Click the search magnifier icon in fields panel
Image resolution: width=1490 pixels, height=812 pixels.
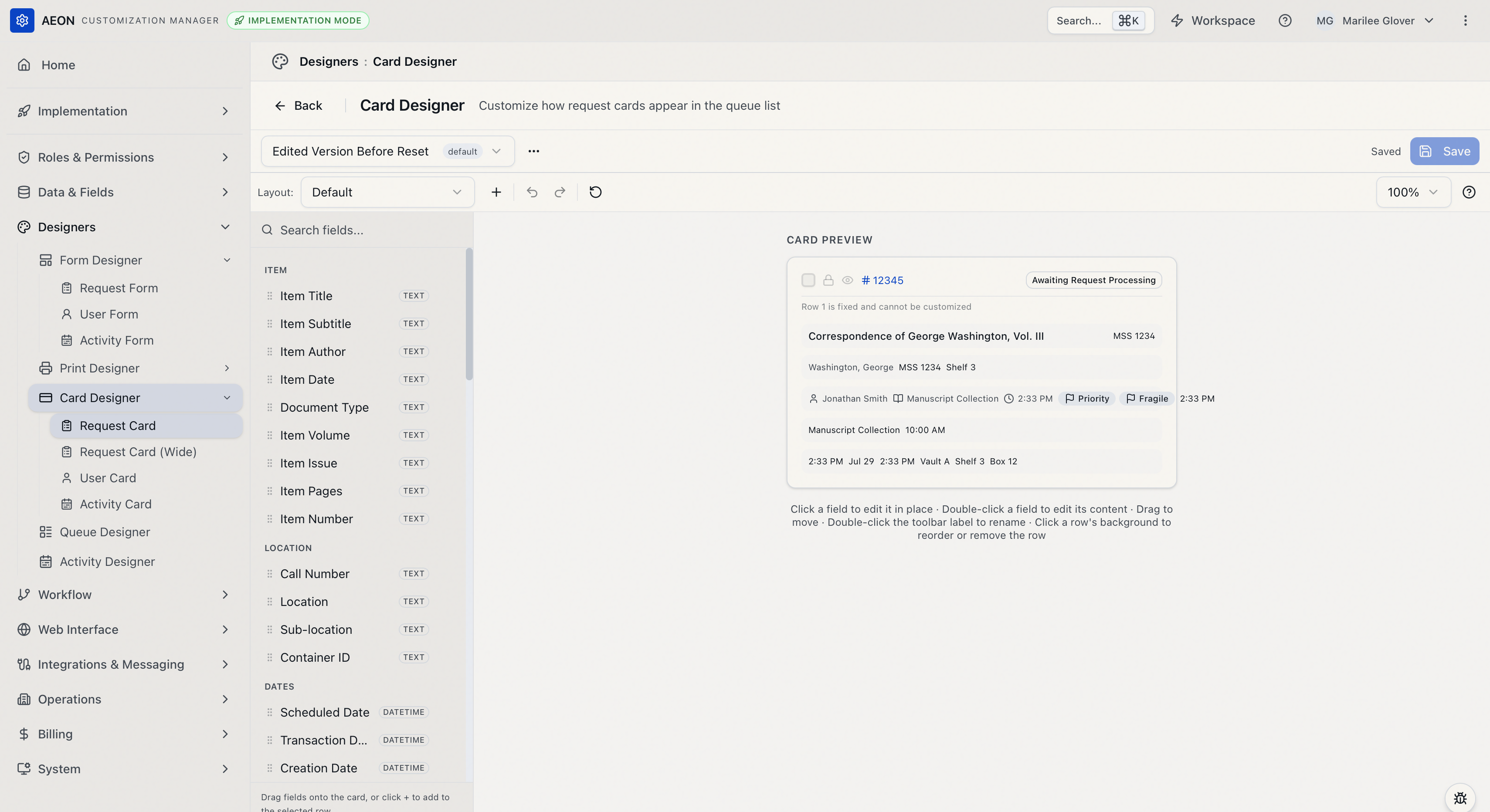(x=267, y=230)
